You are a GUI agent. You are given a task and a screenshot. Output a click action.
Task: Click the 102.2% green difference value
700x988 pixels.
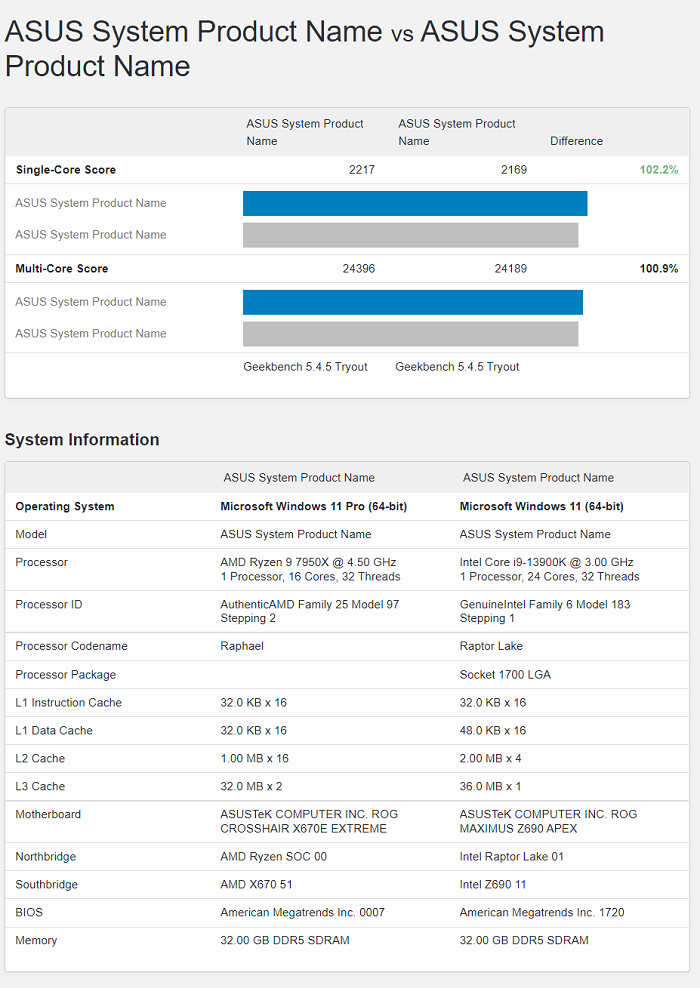658,170
